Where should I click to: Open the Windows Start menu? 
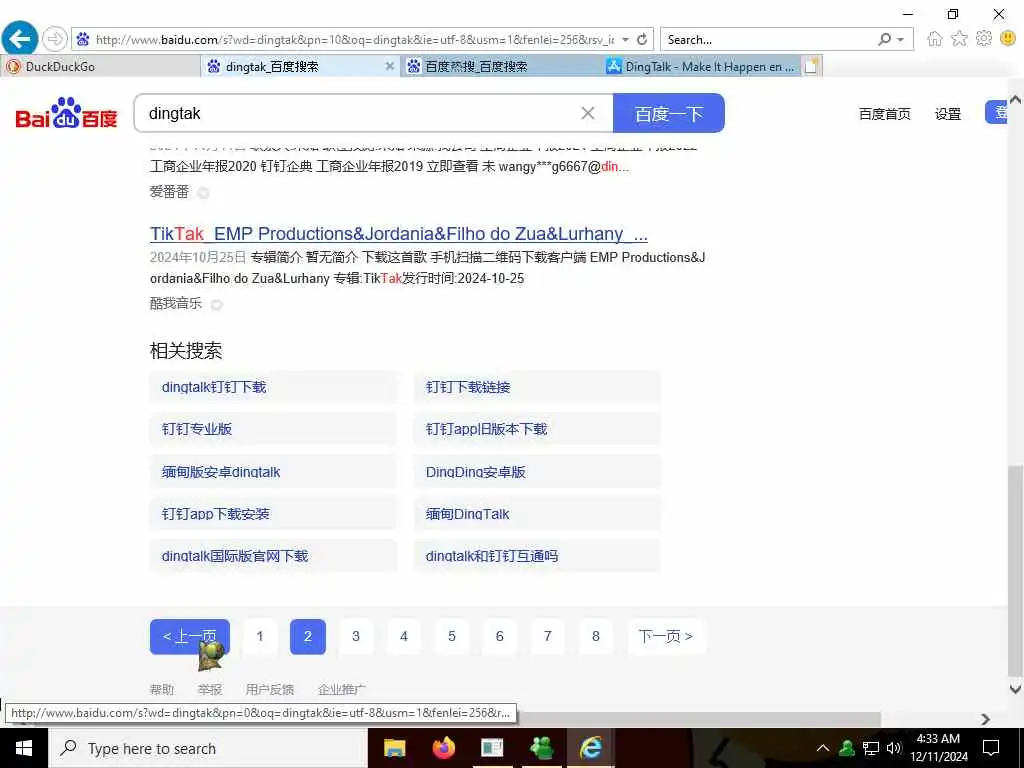tap(24, 748)
